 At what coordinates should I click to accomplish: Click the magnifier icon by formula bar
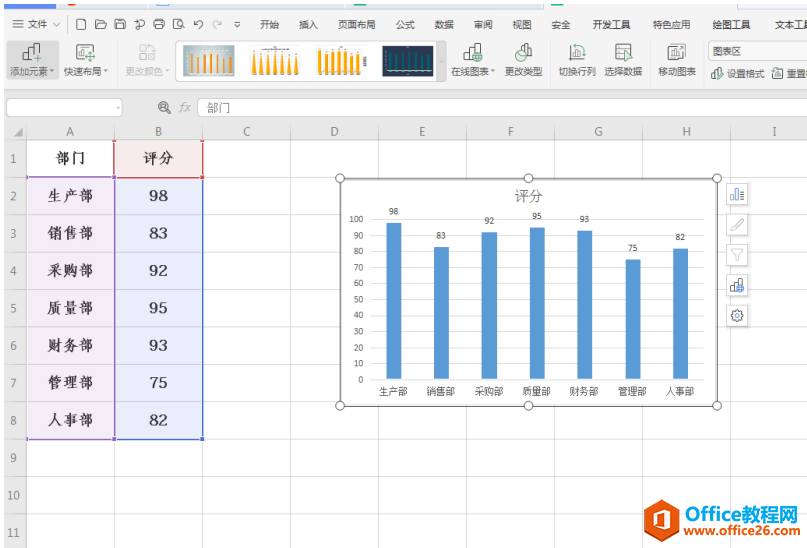point(164,107)
